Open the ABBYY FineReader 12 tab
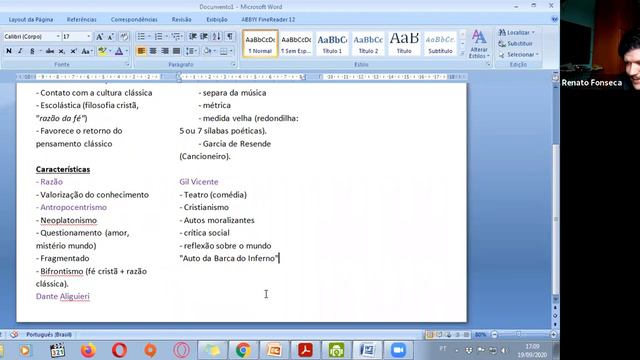Viewport: 640px width, 360px height. [x=268, y=20]
